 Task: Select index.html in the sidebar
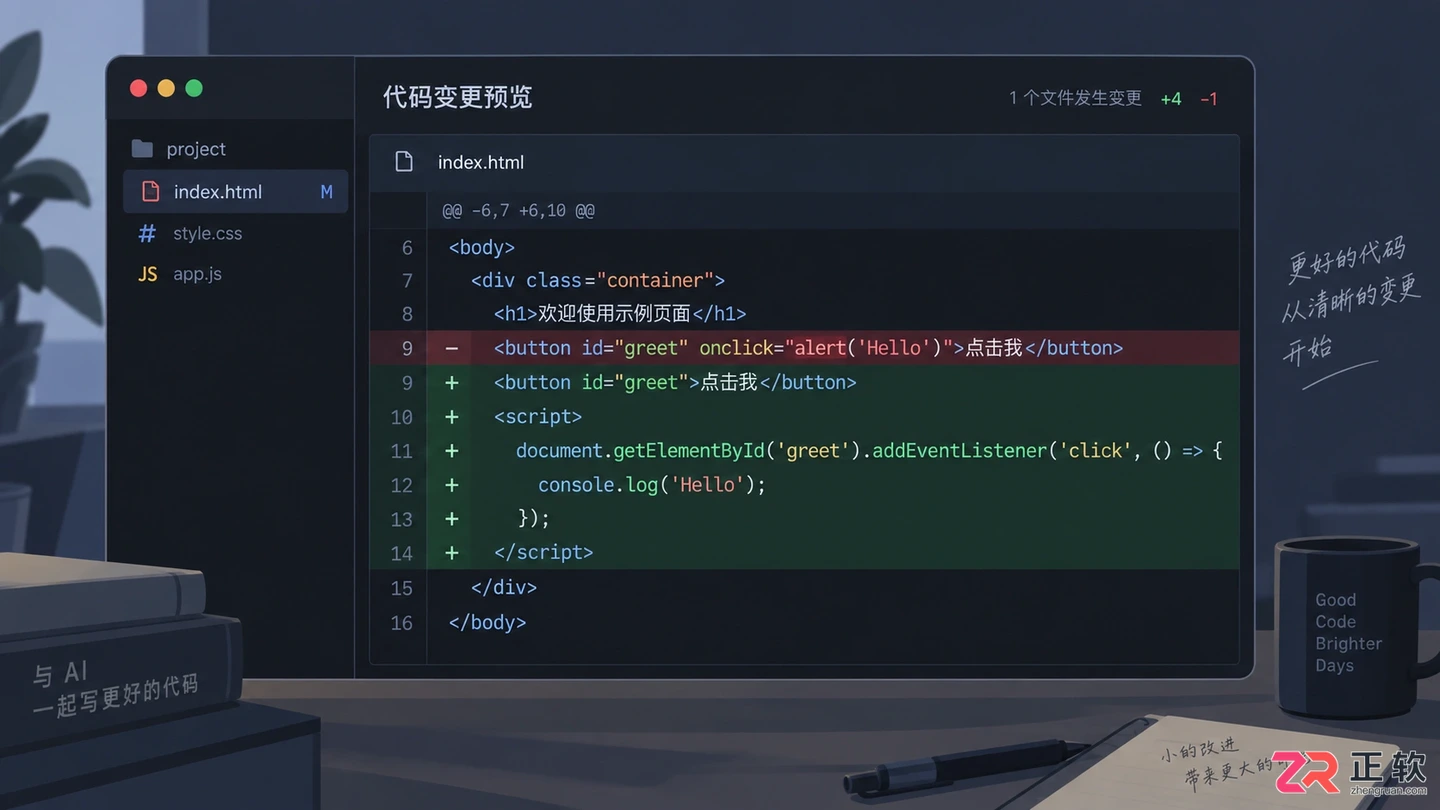coord(235,191)
